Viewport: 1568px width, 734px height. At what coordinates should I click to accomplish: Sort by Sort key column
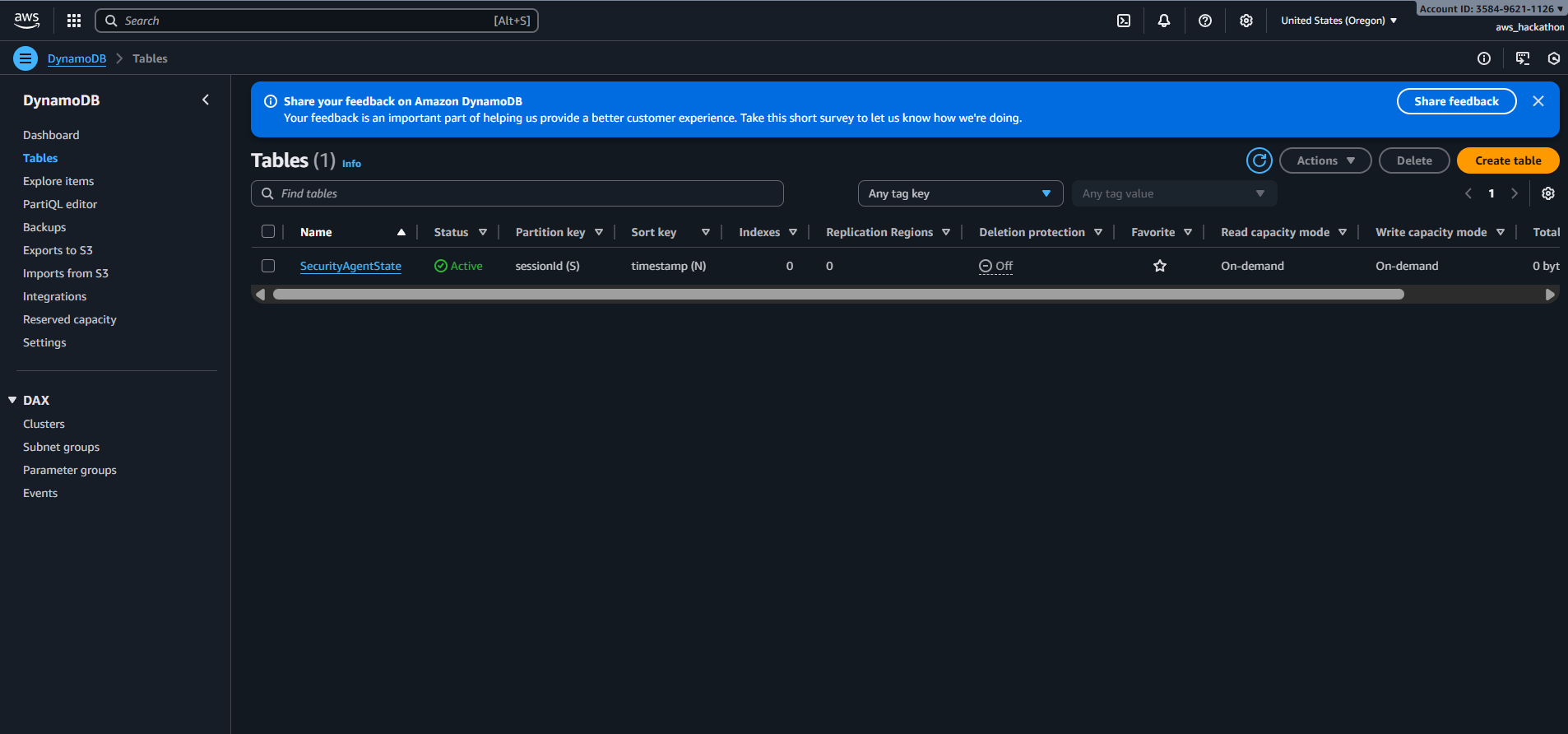click(706, 232)
